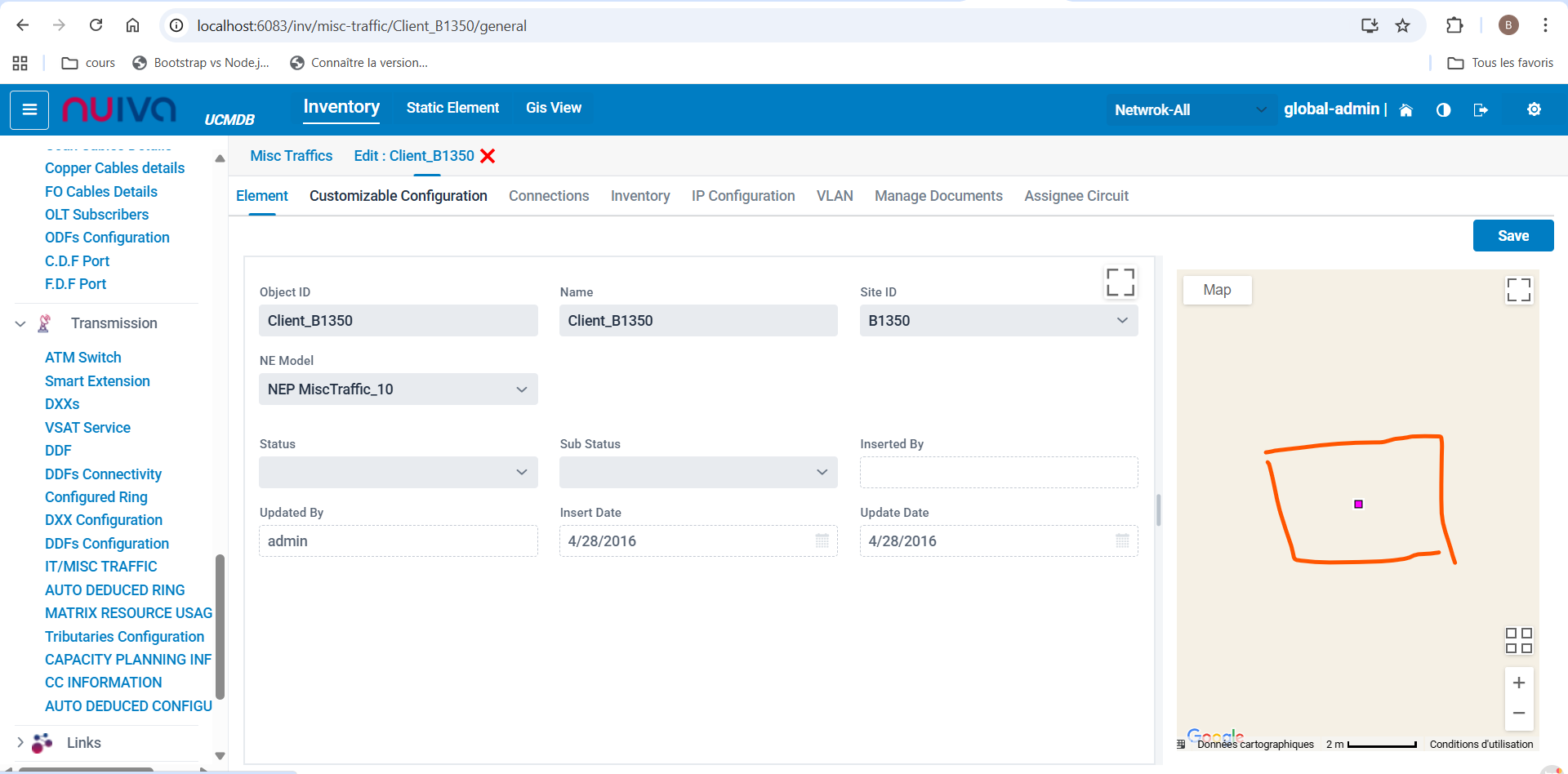Zoom in on the map
The height and width of the screenshot is (774, 1568).
[x=1518, y=683]
